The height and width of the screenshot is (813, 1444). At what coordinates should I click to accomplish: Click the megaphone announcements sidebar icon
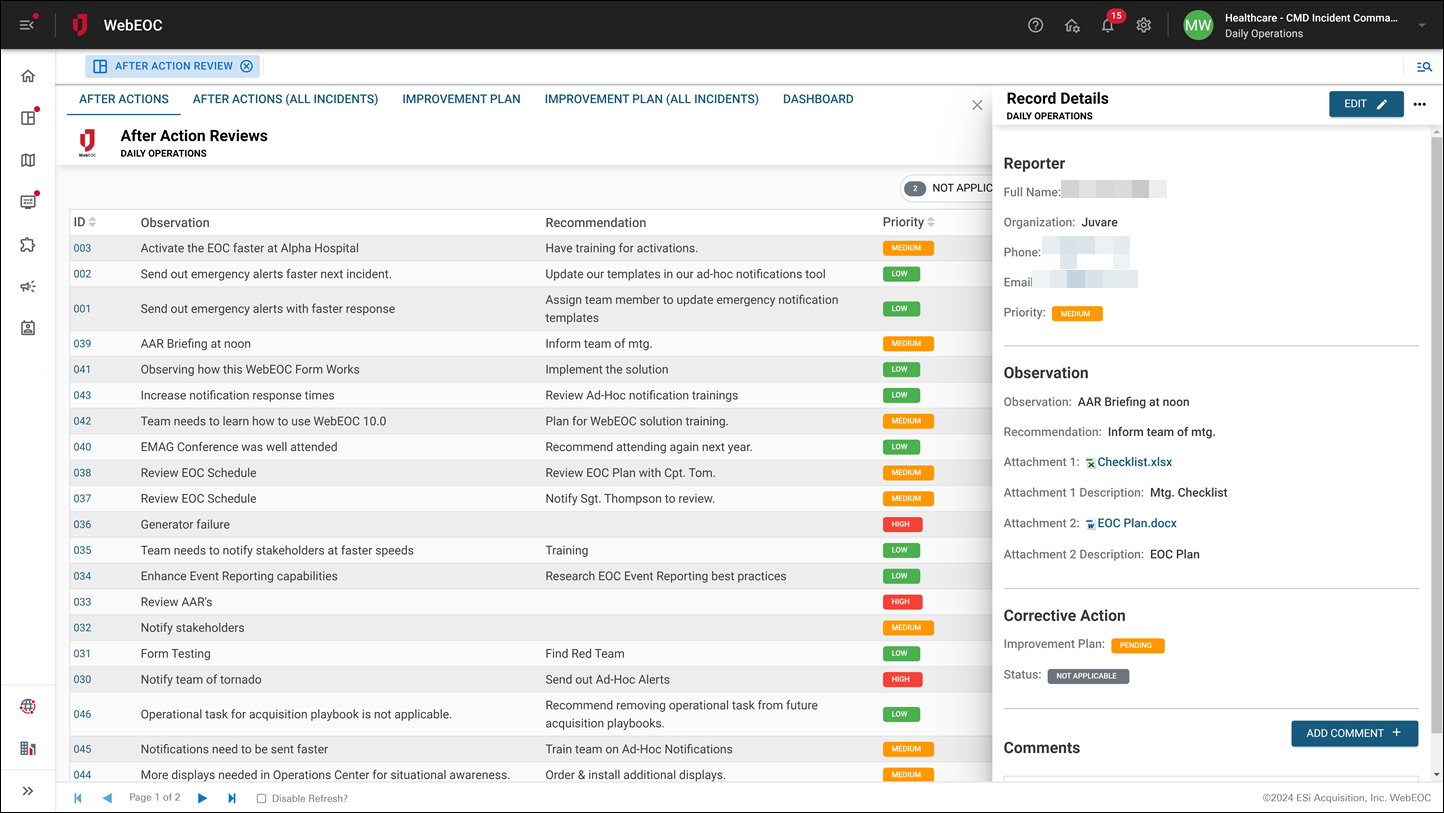pyautogui.click(x=28, y=286)
